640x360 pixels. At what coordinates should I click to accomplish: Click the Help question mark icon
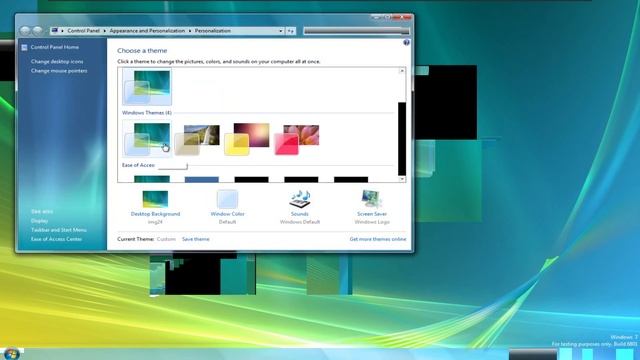tap(406, 42)
